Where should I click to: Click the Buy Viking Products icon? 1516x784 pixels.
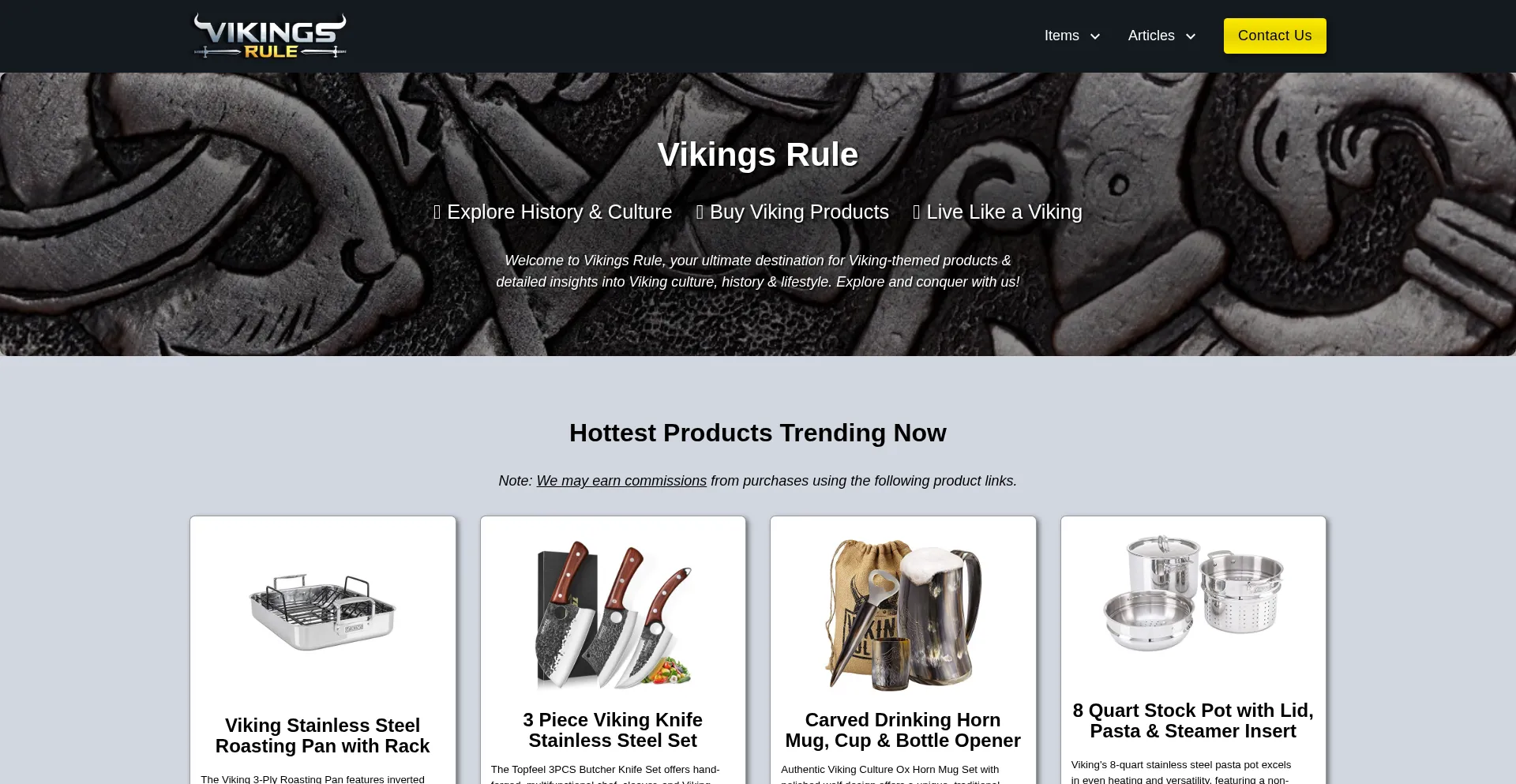700,212
